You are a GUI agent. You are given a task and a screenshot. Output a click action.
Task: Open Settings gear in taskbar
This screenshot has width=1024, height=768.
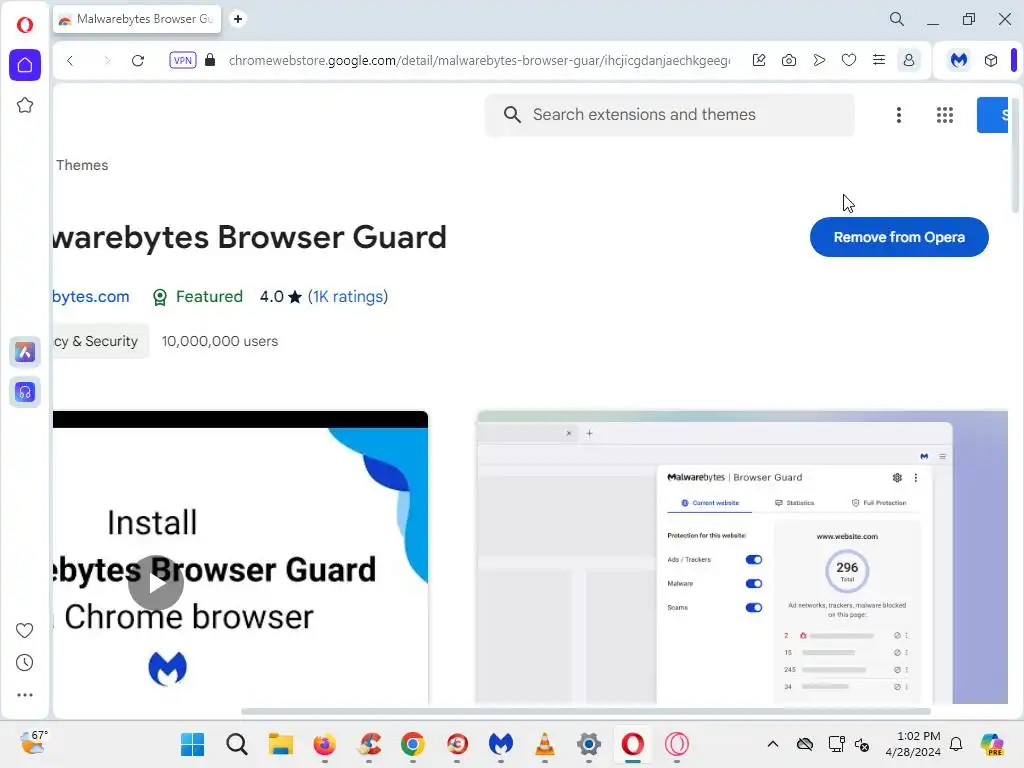coord(588,744)
